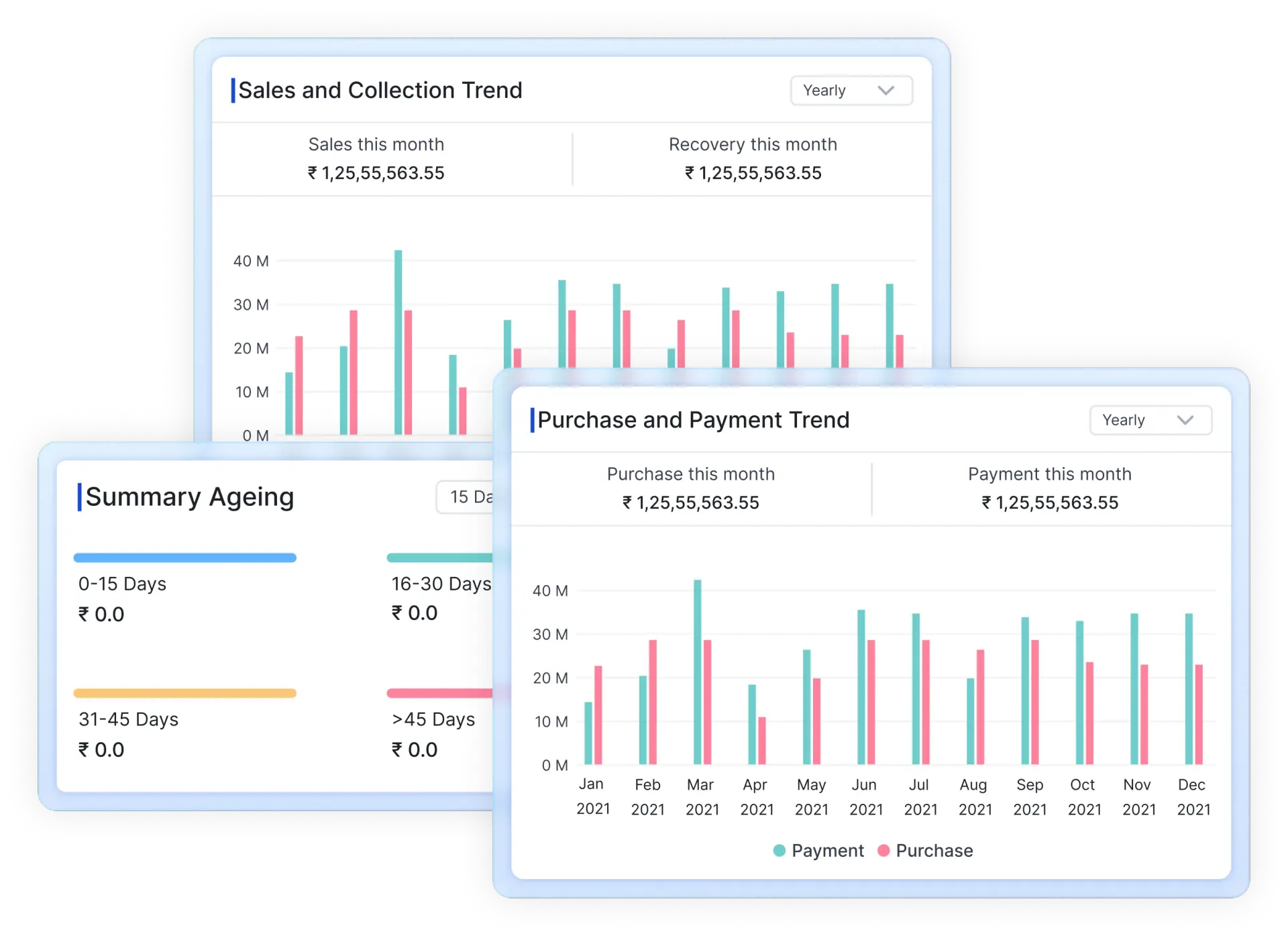Viewport: 1288px width, 936px height.
Task: Click the 0-15 Days blue progress bar
Action: point(185,558)
